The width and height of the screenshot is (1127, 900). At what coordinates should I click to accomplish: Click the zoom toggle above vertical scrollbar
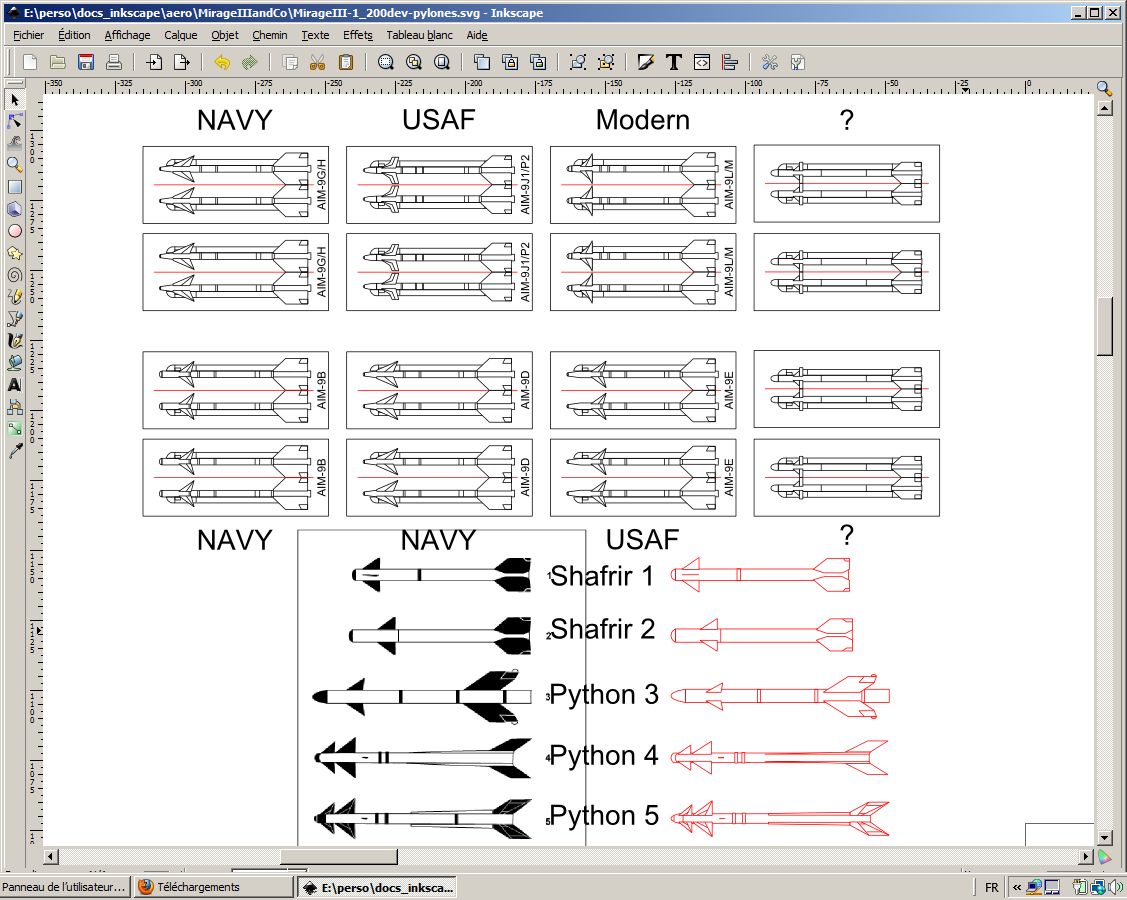1104,88
